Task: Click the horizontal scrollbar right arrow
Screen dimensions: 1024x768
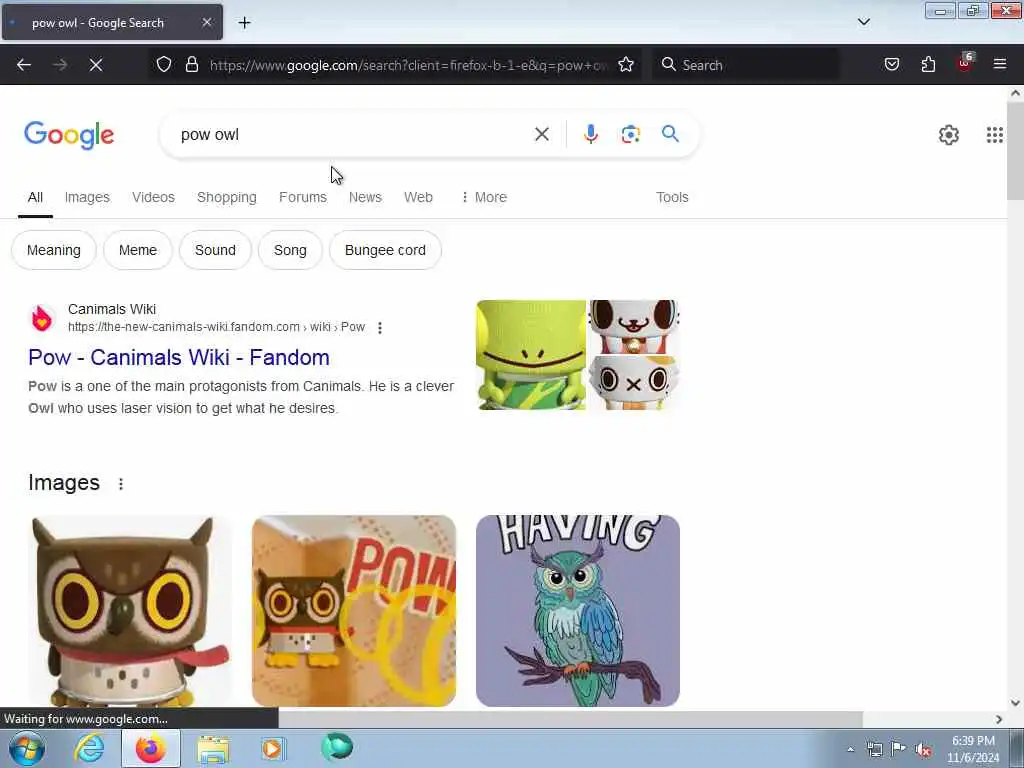Action: [x=999, y=719]
